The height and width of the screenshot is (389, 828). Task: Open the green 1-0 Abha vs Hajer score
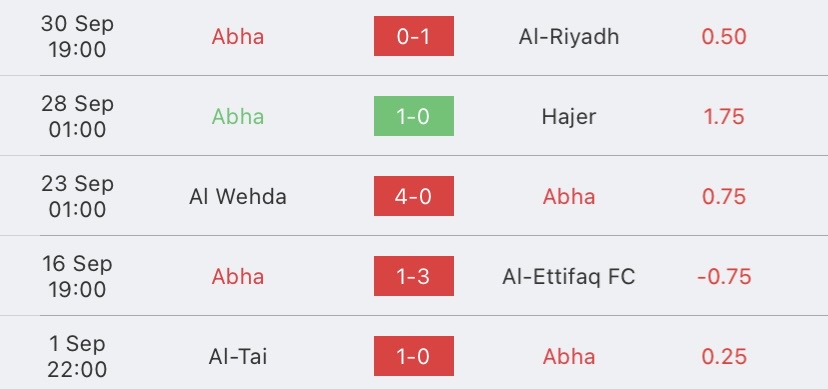click(x=413, y=116)
